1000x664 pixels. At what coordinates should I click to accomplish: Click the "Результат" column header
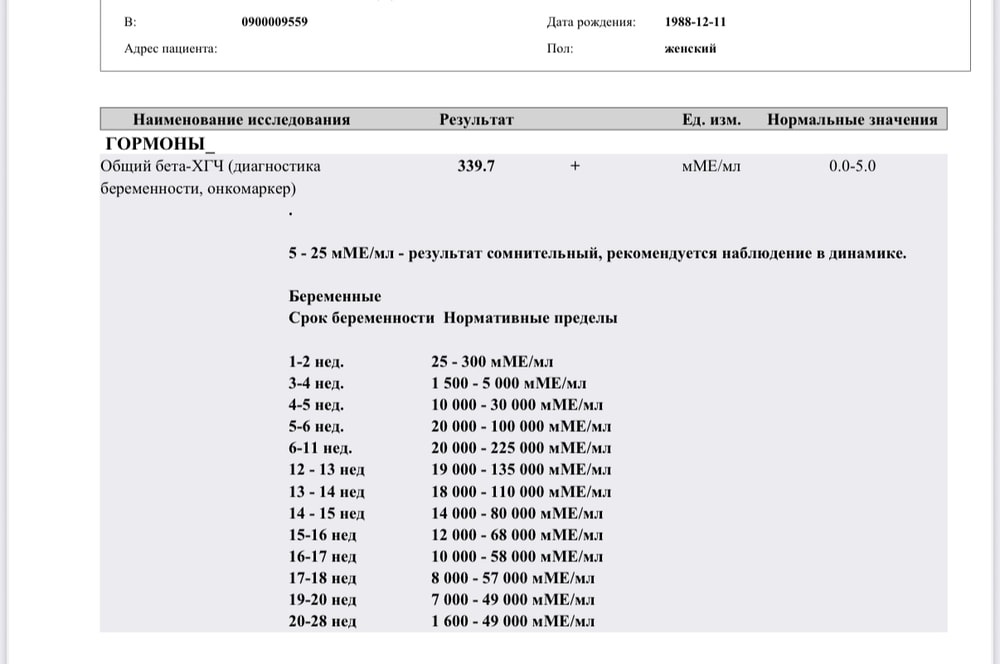[x=476, y=120]
